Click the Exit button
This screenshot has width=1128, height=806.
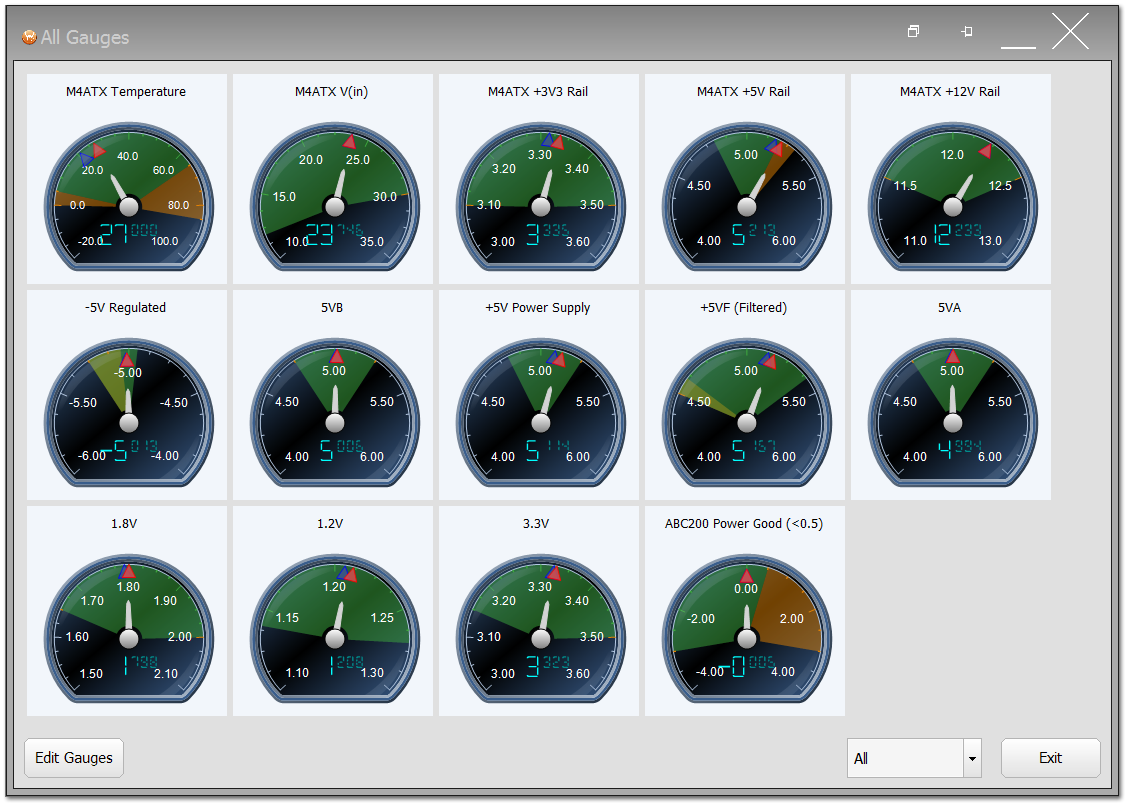click(1050, 758)
